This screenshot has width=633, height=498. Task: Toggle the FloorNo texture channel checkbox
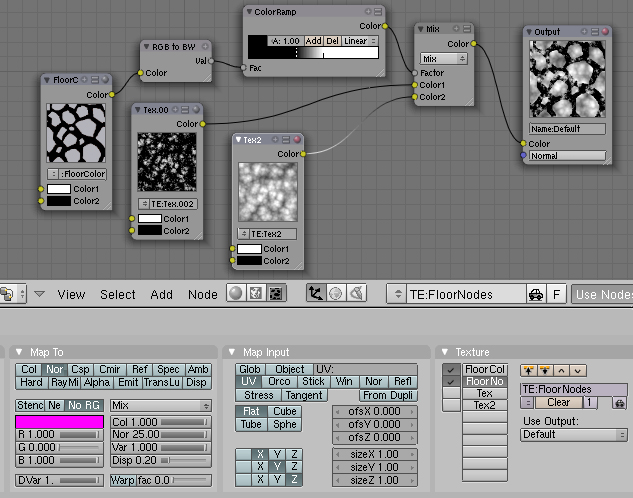(451, 381)
